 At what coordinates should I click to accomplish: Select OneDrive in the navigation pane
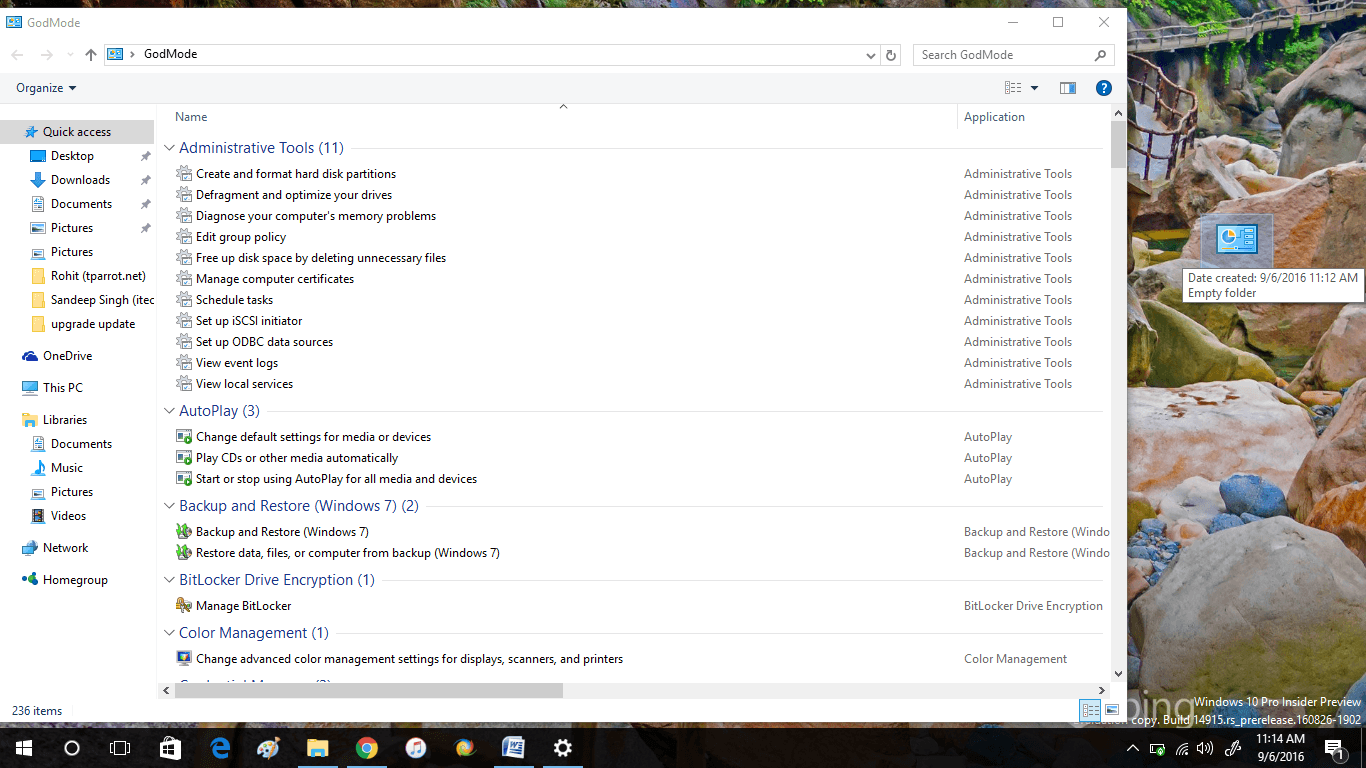67,356
